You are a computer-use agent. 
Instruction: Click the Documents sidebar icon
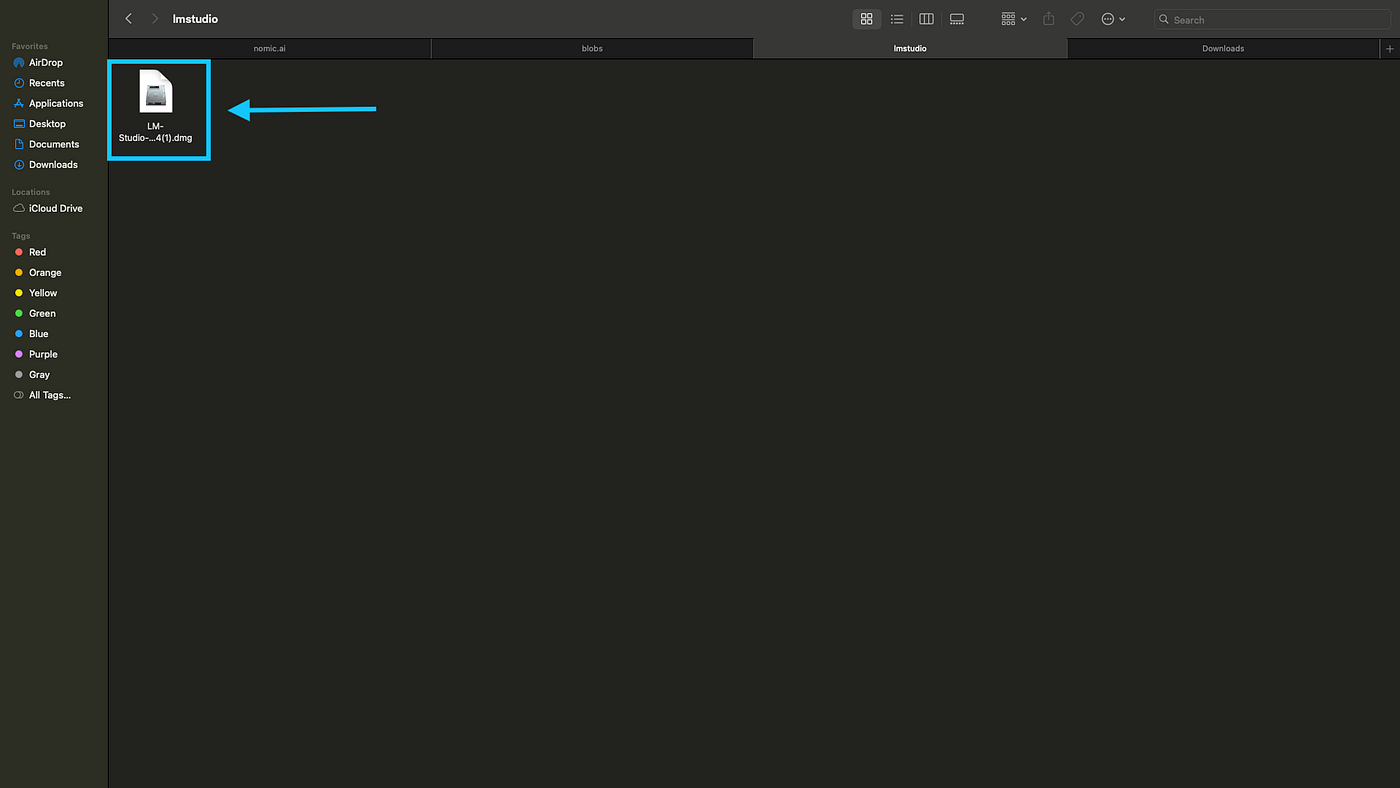click(x=19, y=144)
